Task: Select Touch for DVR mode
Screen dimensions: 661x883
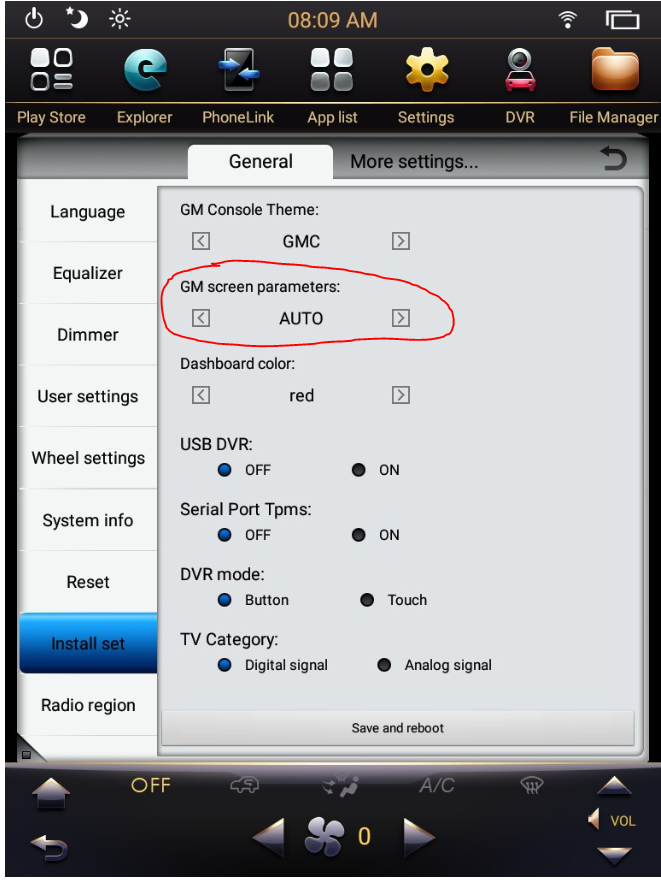Action: pyautogui.click(x=367, y=600)
